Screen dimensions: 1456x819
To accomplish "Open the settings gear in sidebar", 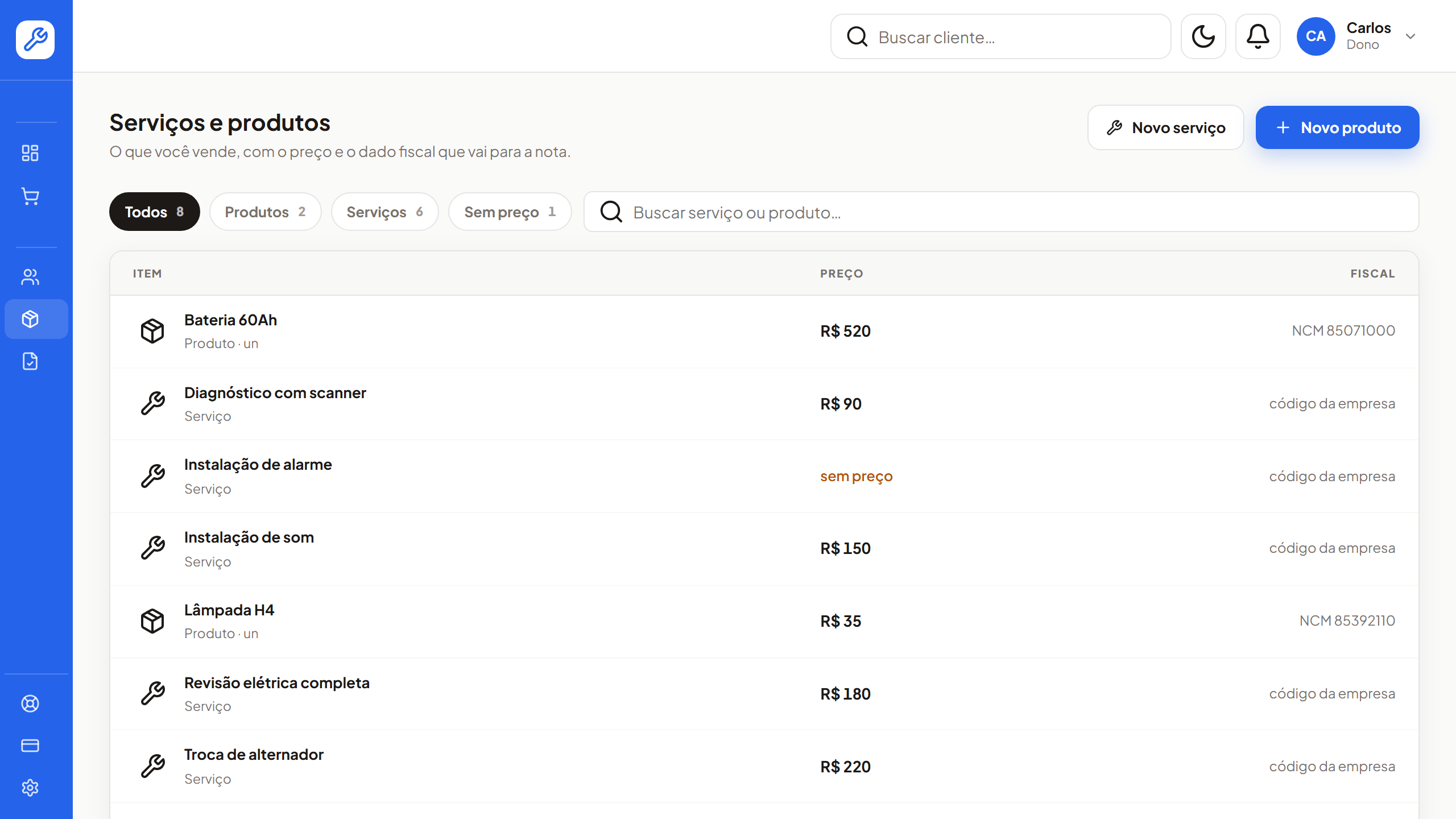I will tap(30, 788).
